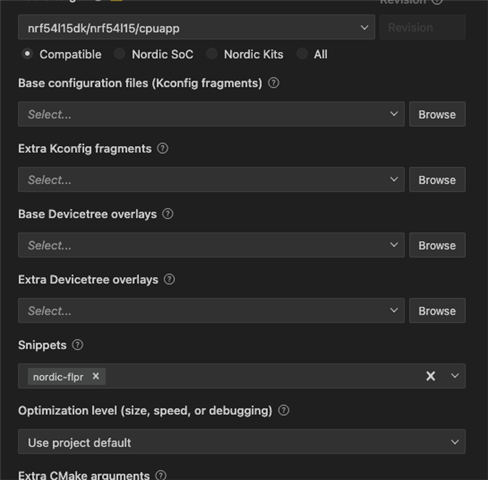Remove the nordic-flpr snippet tag
The image size is (488, 480).
(96, 376)
